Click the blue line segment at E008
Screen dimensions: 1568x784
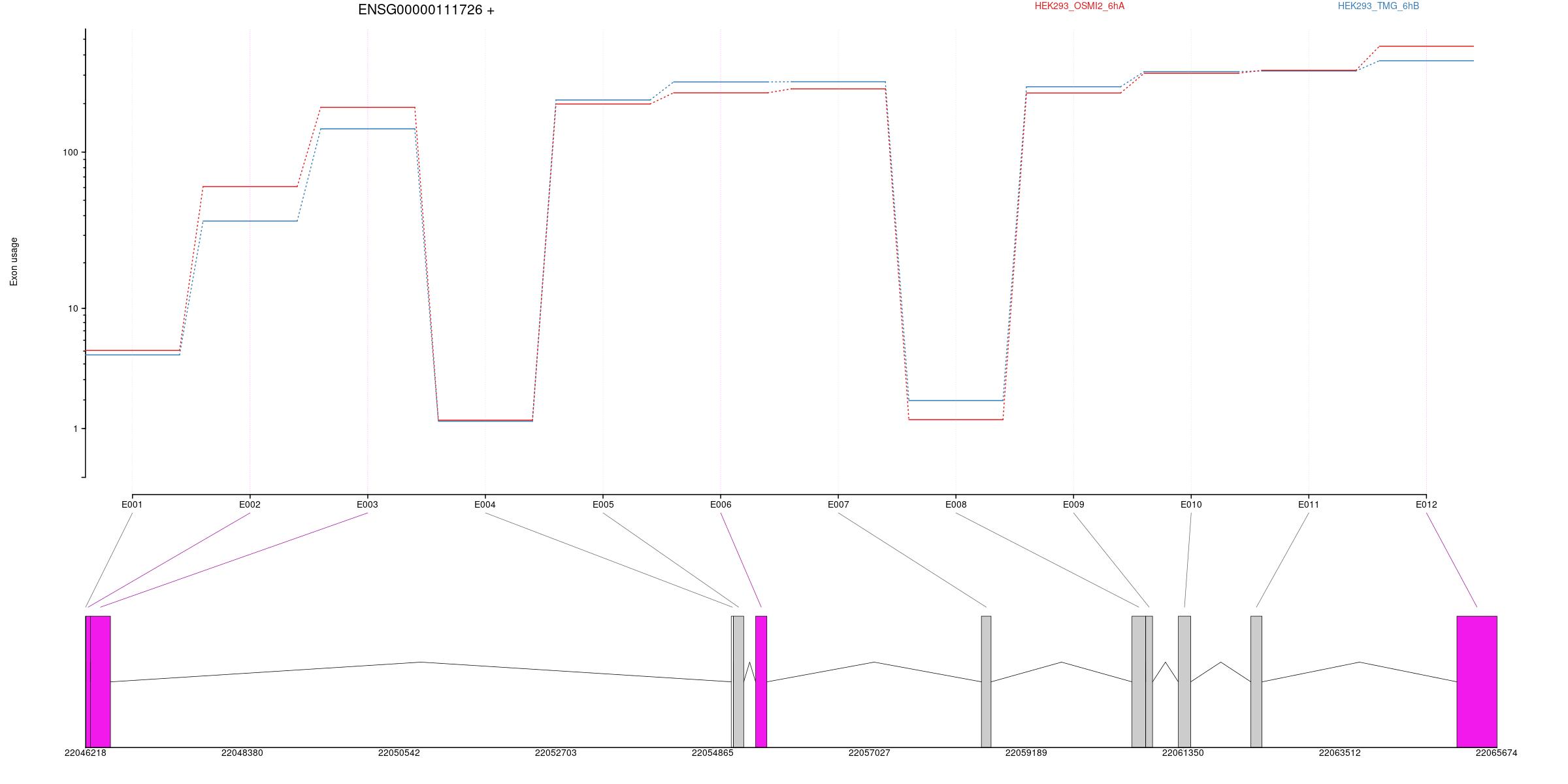pyautogui.click(x=956, y=400)
